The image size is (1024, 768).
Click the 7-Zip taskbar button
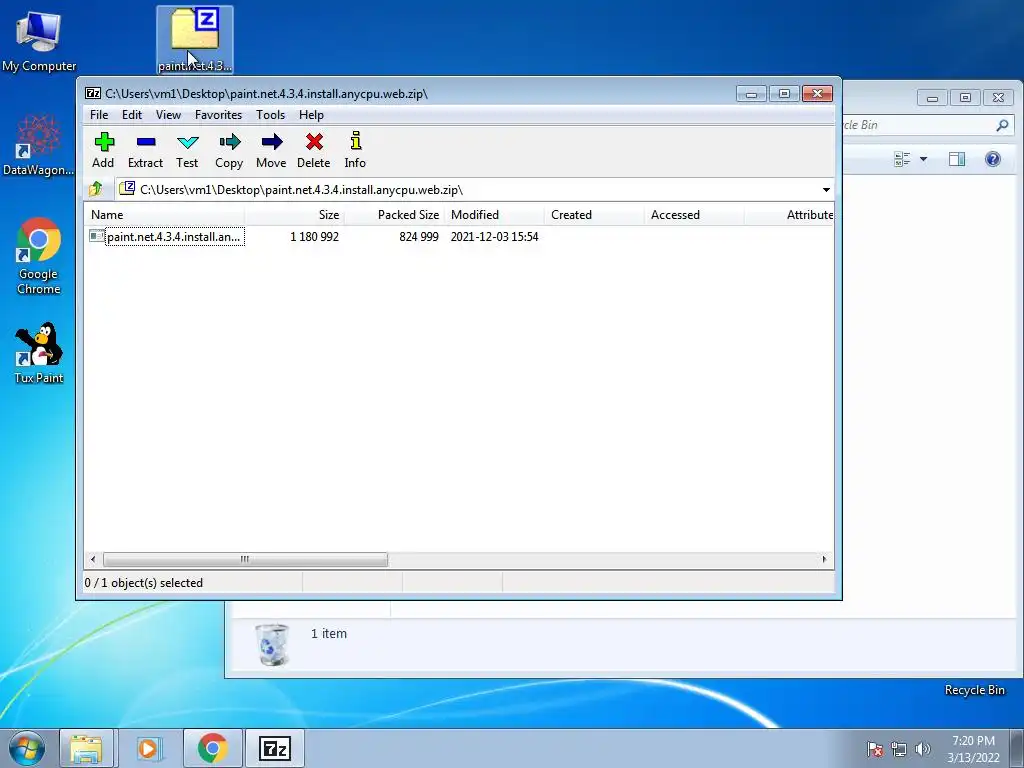tap(275, 748)
